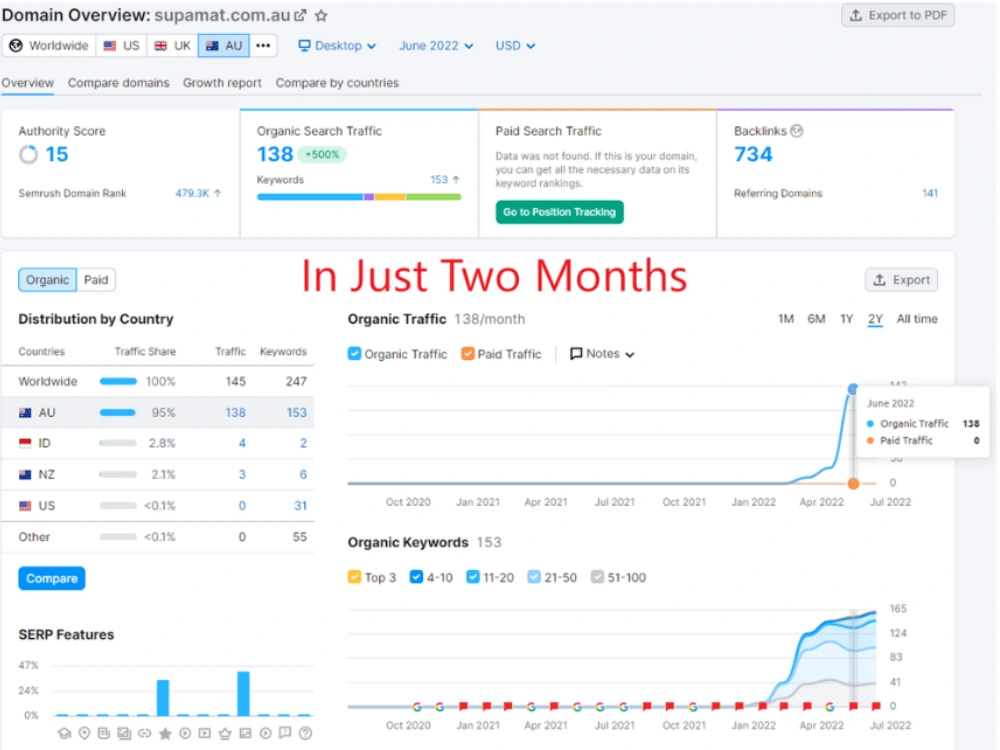Image resolution: width=1000 pixels, height=750 pixels.
Task: Select the UK database tab
Action: pyautogui.click(x=173, y=46)
